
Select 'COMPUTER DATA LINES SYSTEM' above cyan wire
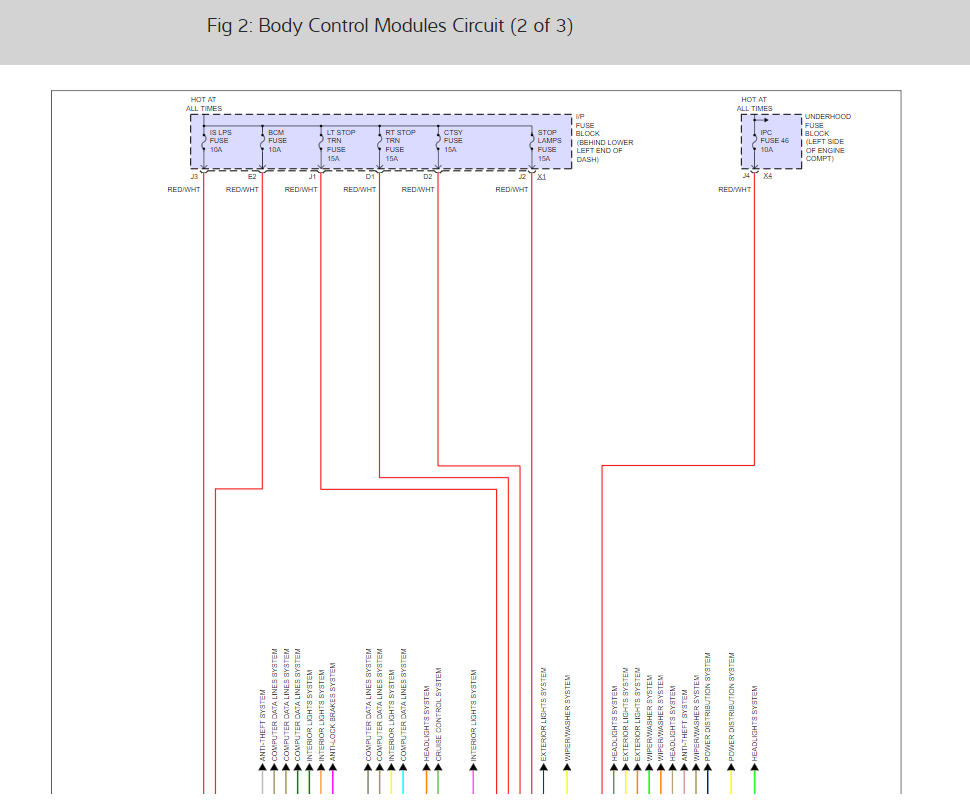[403, 705]
